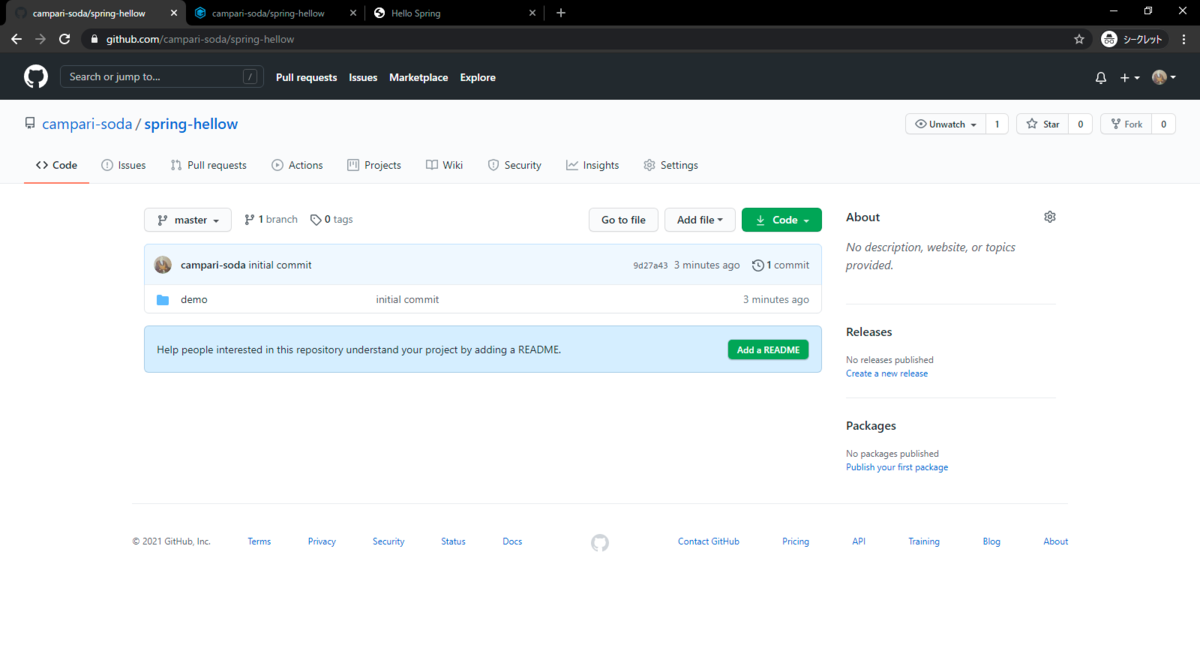Open the demo folder

click(194, 300)
